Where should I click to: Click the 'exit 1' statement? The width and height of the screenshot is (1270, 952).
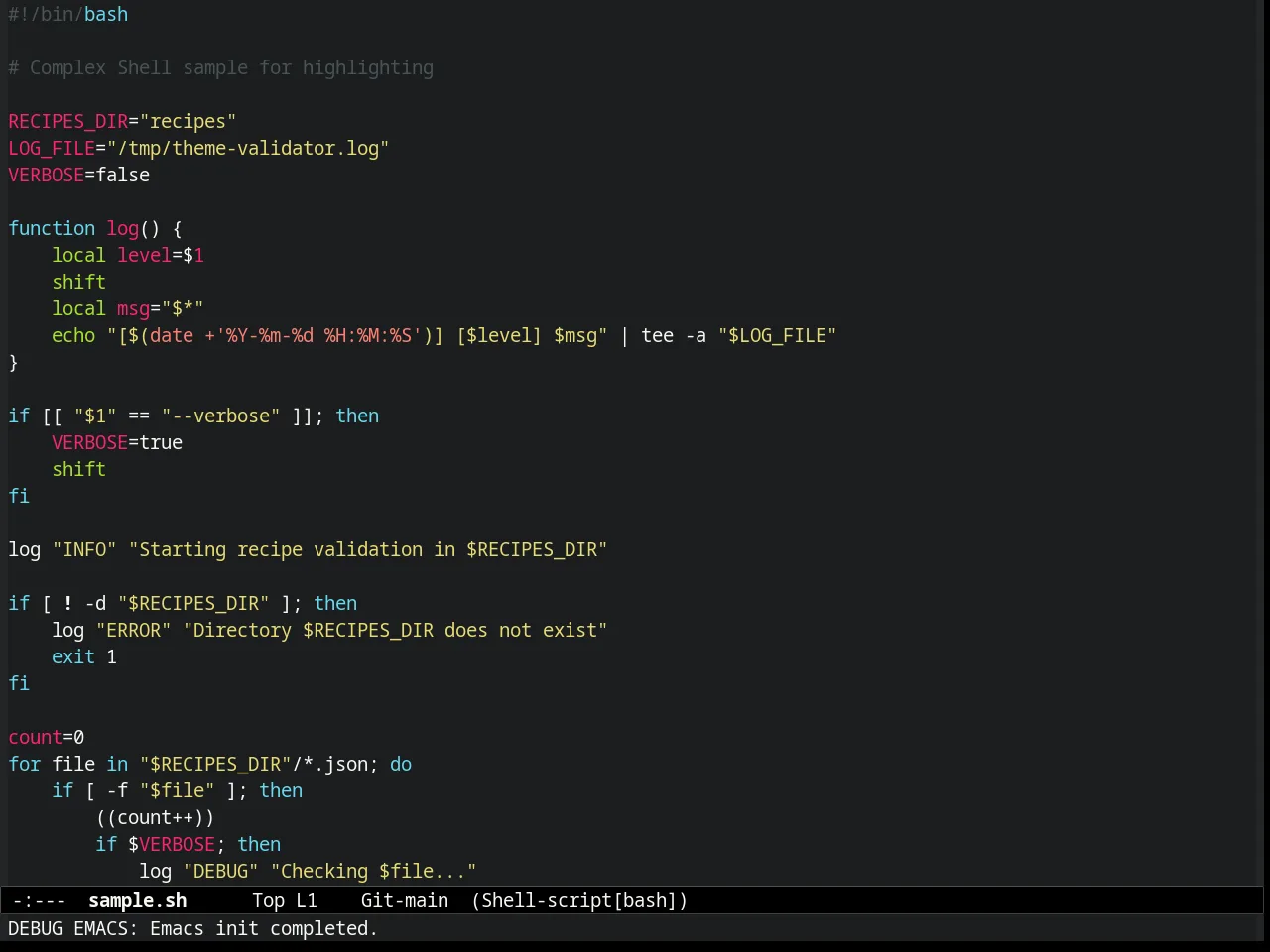tap(84, 656)
